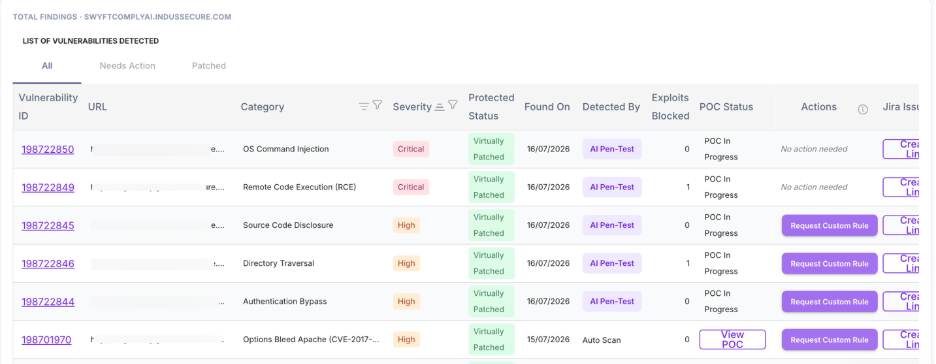Click the Found On column header

point(547,107)
